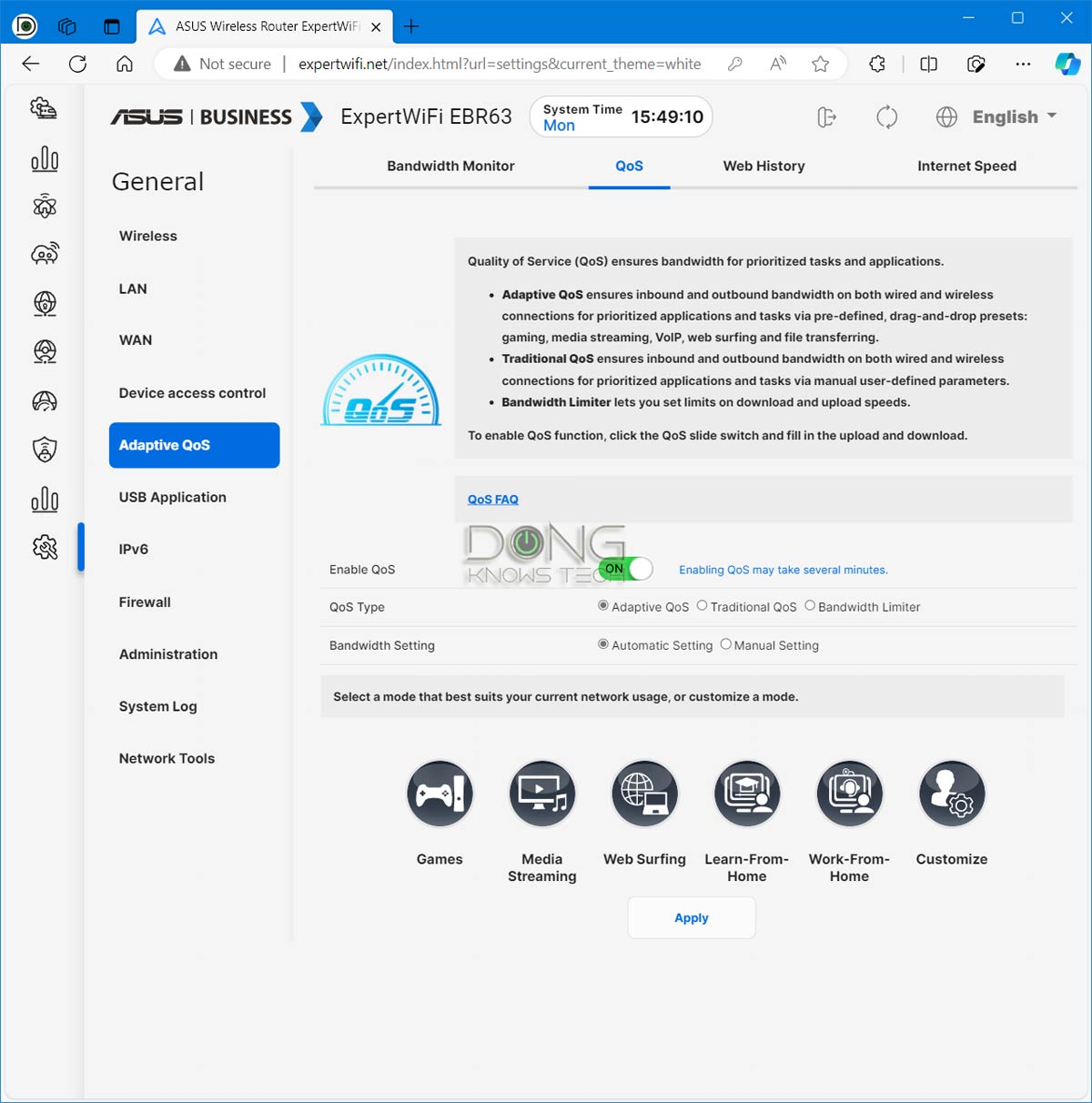This screenshot has height=1103, width=1092.
Task: Expand the English language dropdown
Action: [1014, 116]
